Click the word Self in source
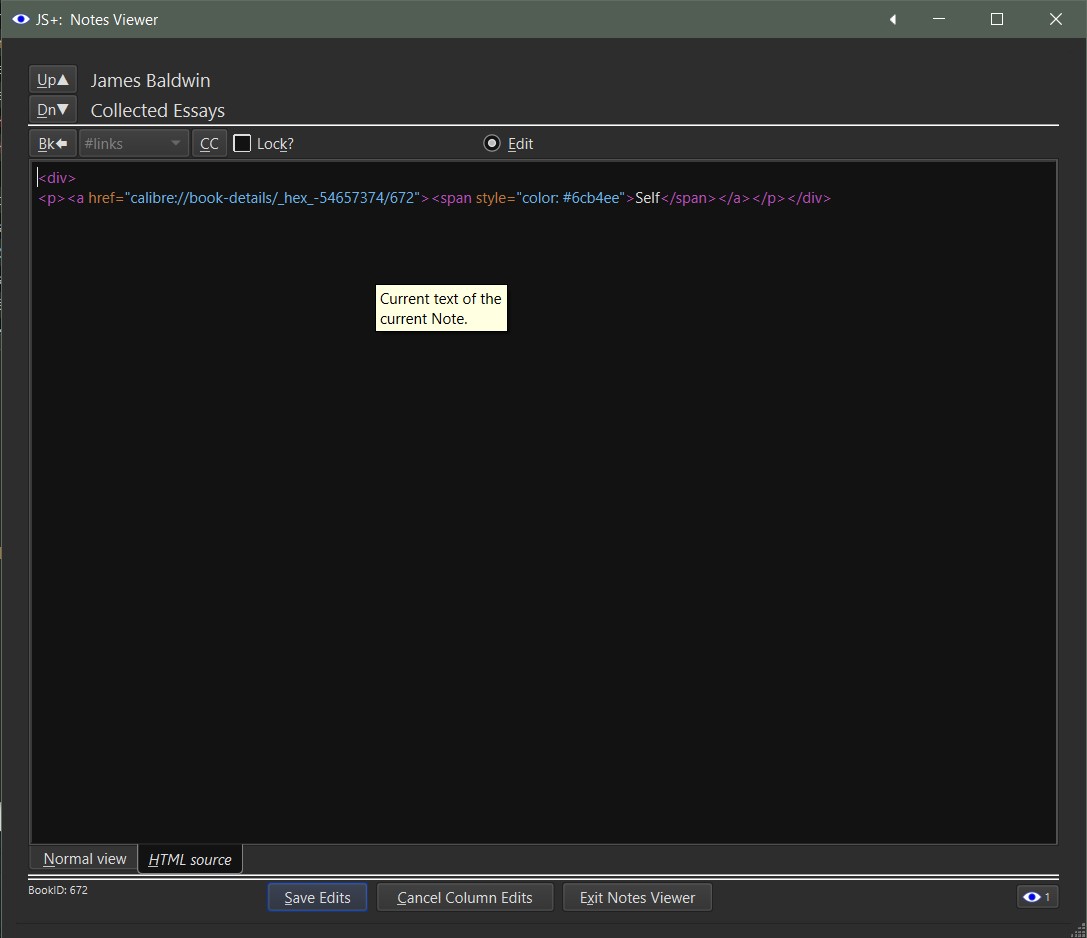Viewport: 1087px width, 938px height. [x=647, y=198]
